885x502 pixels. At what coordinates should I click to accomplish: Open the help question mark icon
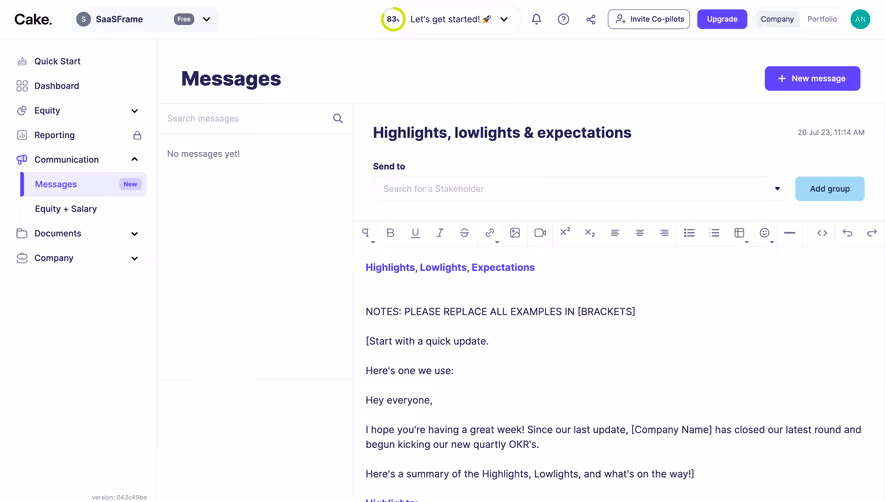[x=563, y=19]
